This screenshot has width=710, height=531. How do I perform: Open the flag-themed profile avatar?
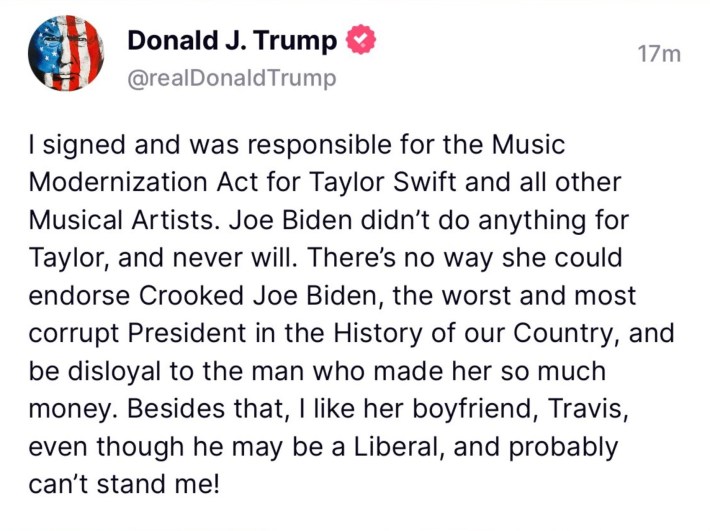(x=67, y=54)
